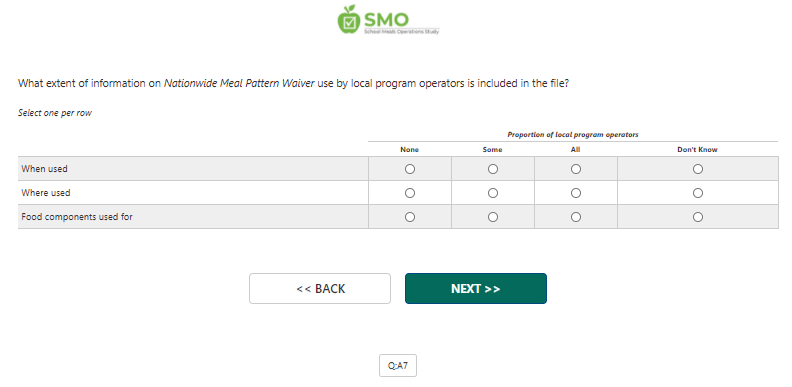Select None for Where used
792x387 pixels.
[x=410, y=193]
